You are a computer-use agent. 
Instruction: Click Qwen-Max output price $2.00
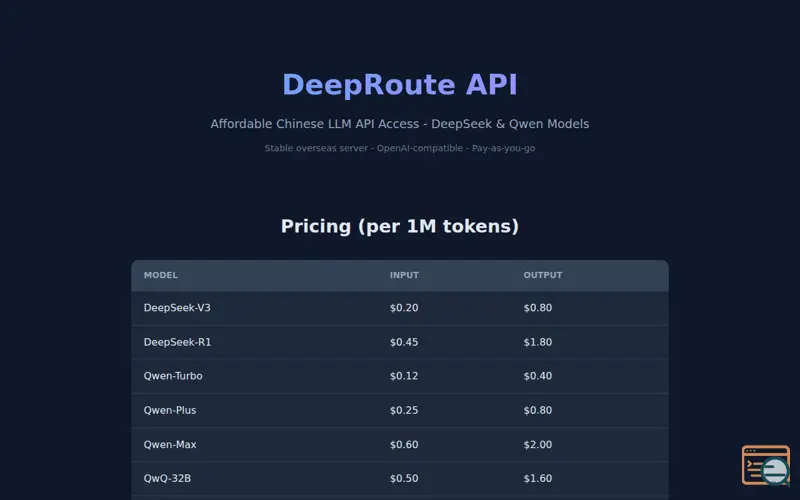(538, 444)
